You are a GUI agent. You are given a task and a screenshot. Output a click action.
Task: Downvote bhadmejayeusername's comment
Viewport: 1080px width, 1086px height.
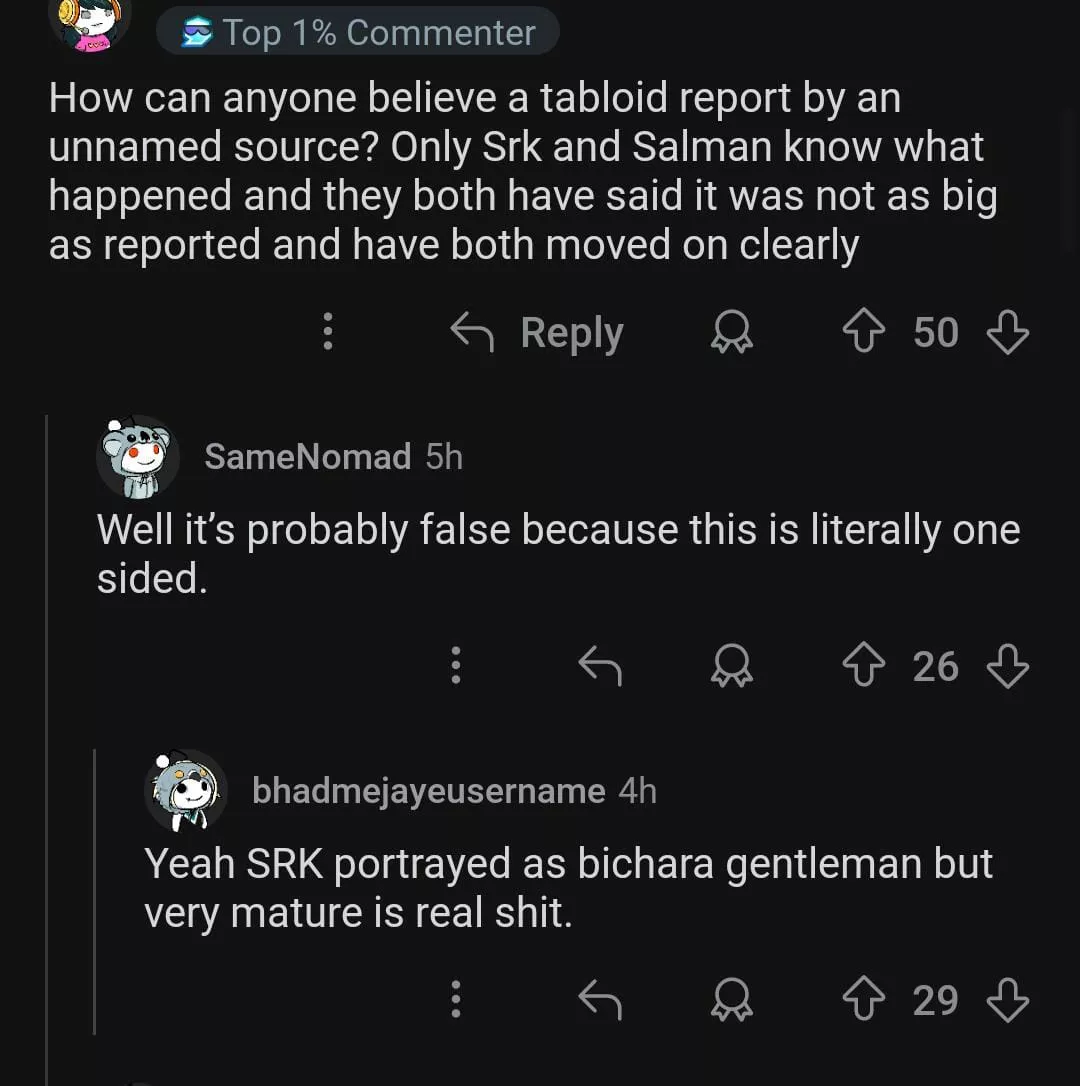coord(1007,1000)
